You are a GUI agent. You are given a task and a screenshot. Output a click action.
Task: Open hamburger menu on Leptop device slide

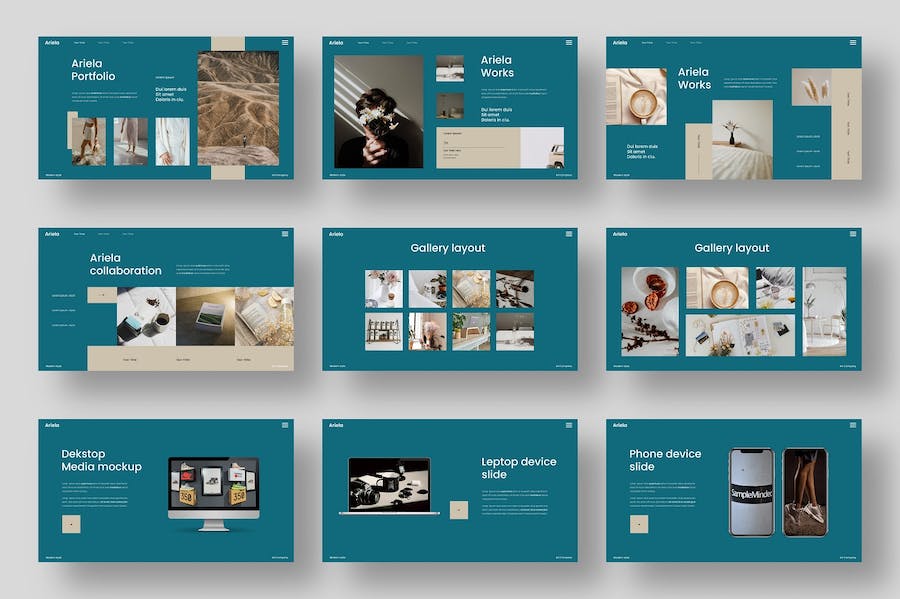click(x=569, y=425)
